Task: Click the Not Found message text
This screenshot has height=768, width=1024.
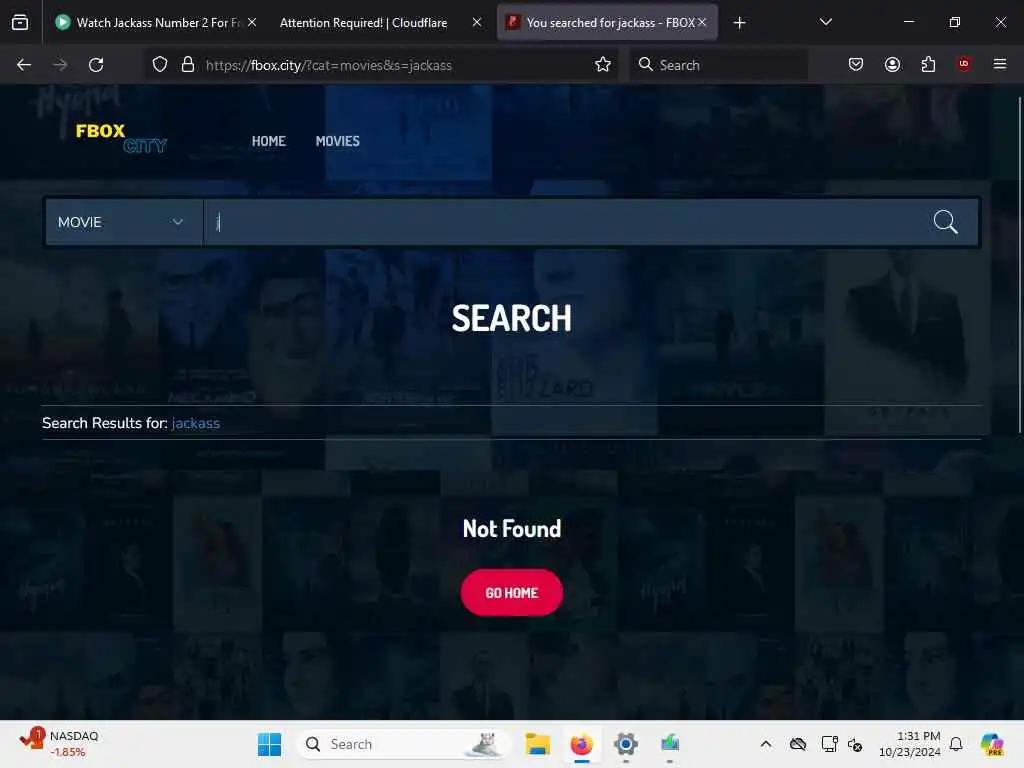Action: [511, 528]
